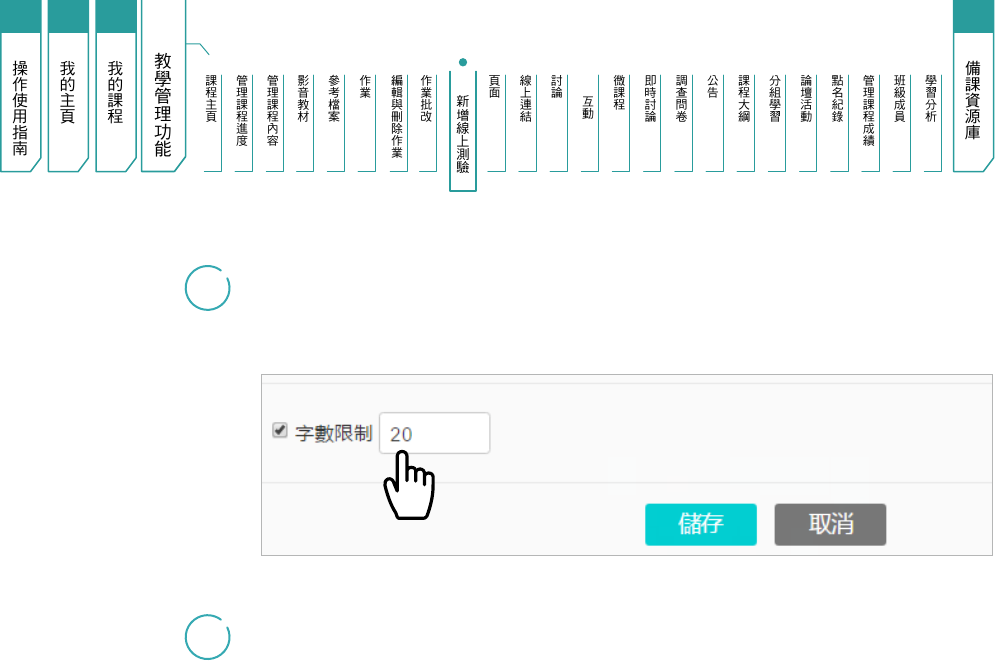
Task: Select 點名紀錄 in the navigation
Action: click(x=837, y=98)
